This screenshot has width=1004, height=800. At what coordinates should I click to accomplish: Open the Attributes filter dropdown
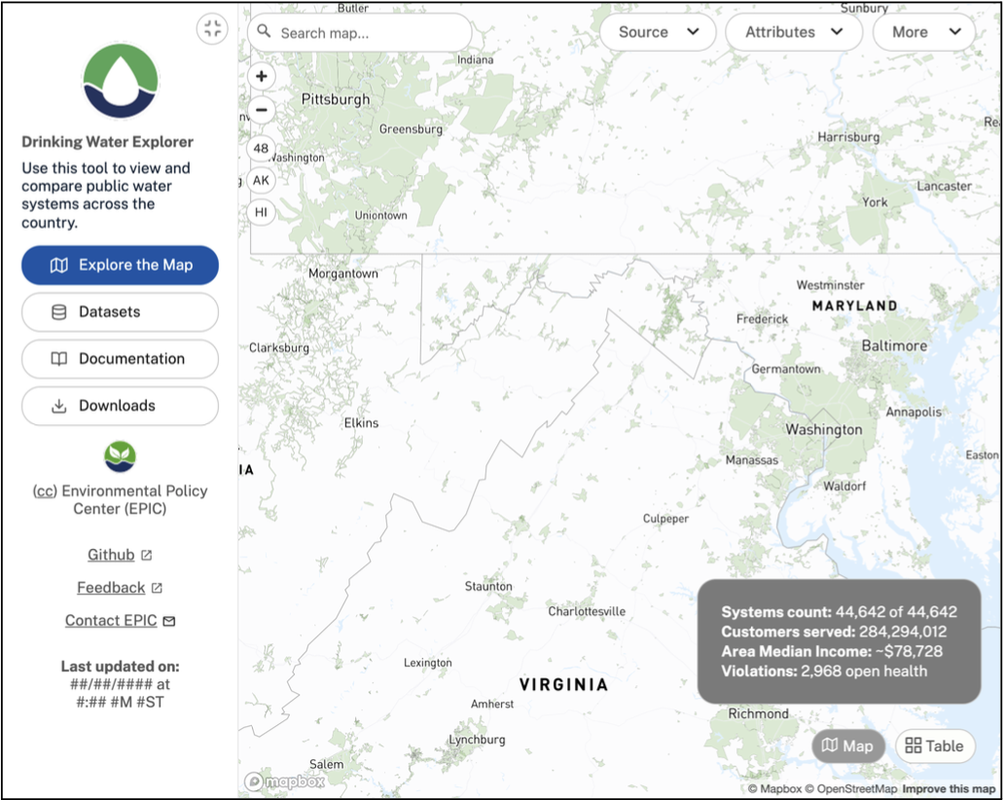[x=794, y=32]
